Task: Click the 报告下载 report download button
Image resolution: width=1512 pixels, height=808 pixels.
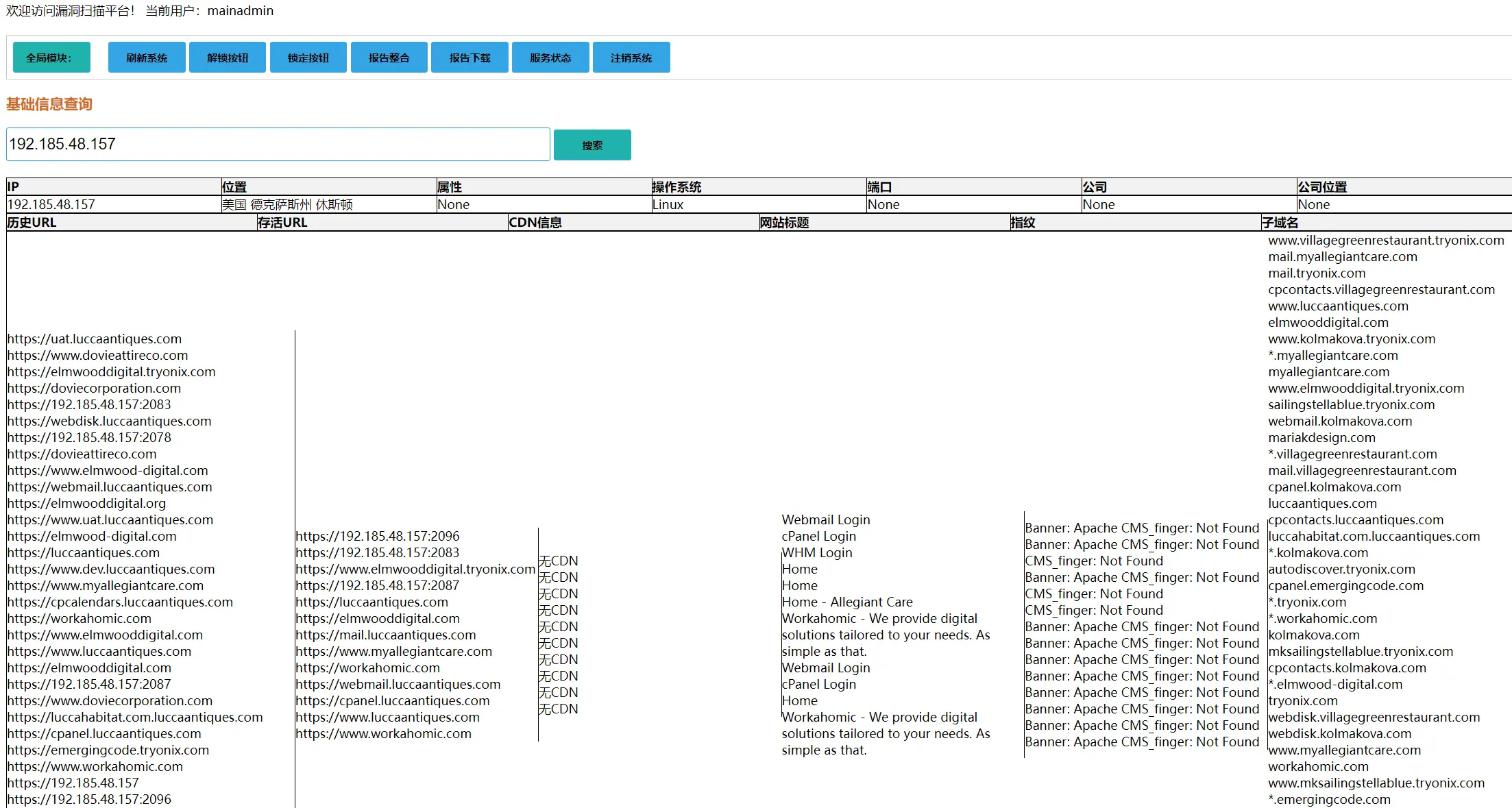Action: pyautogui.click(x=470, y=58)
